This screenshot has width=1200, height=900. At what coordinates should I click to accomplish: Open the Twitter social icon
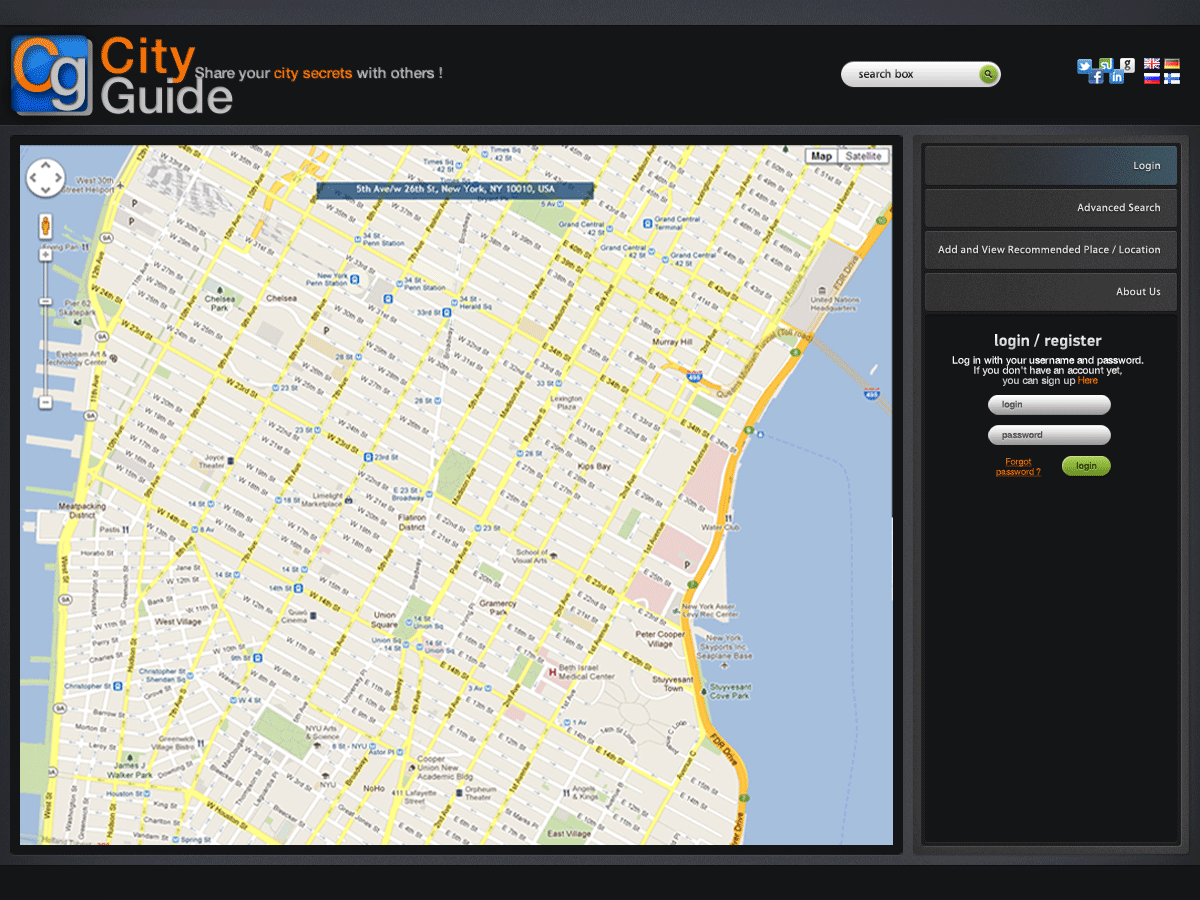click(1085, 66)
